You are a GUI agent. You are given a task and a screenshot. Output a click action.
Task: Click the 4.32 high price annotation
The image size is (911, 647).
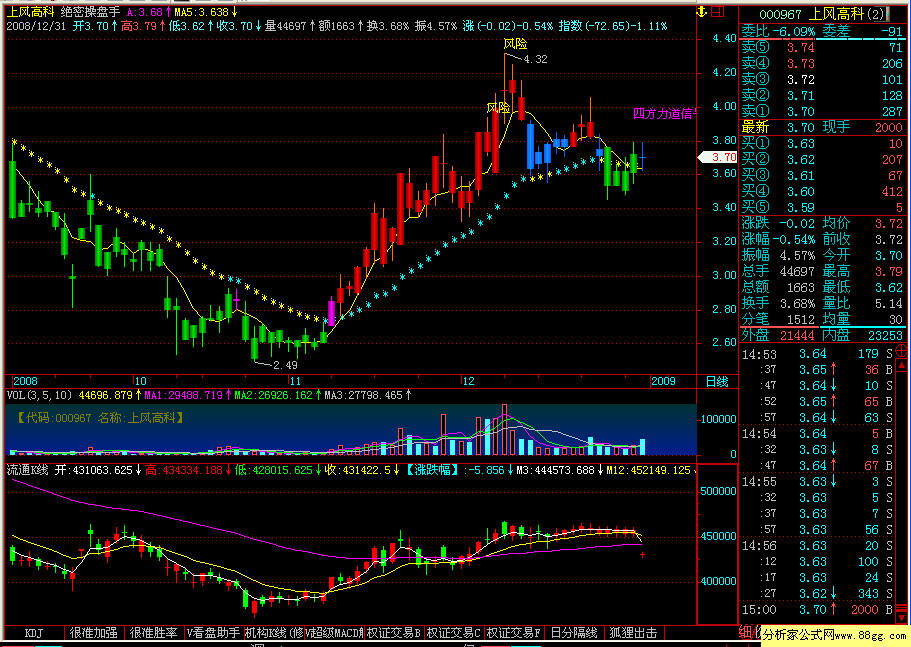tap(535, 59)
